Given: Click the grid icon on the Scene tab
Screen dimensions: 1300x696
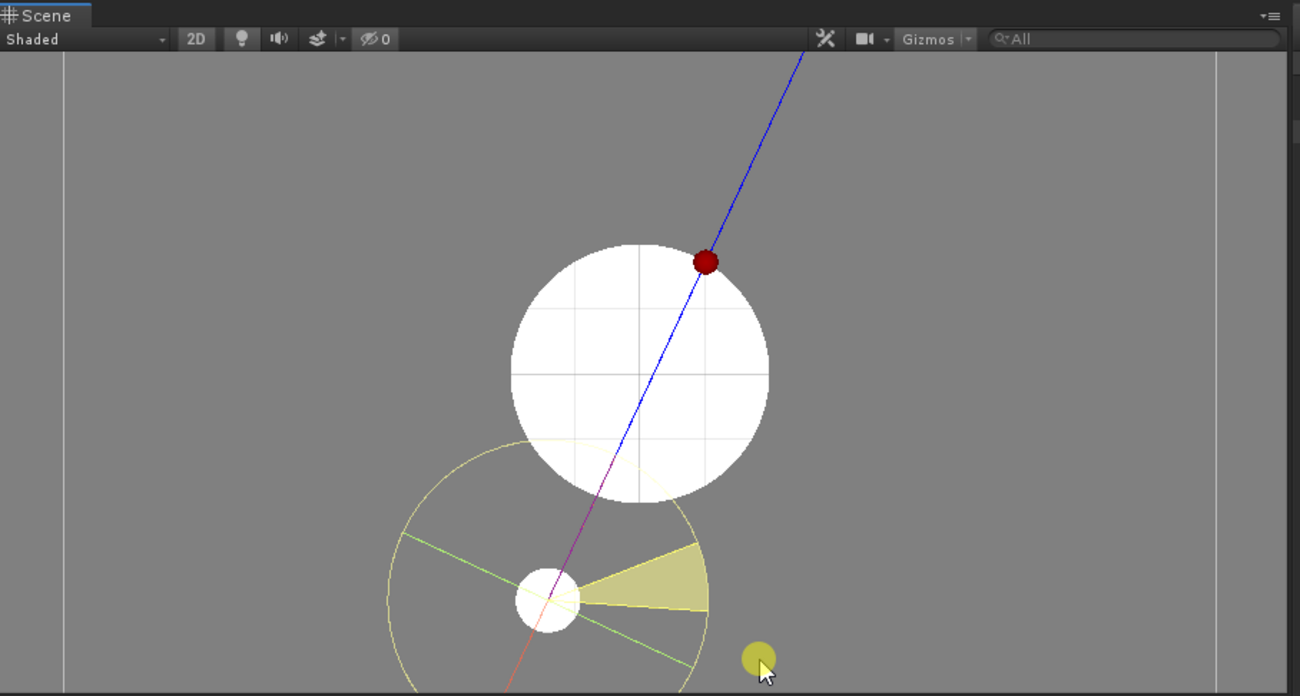Looking at the screenshot, I should (x=10, y=15).
